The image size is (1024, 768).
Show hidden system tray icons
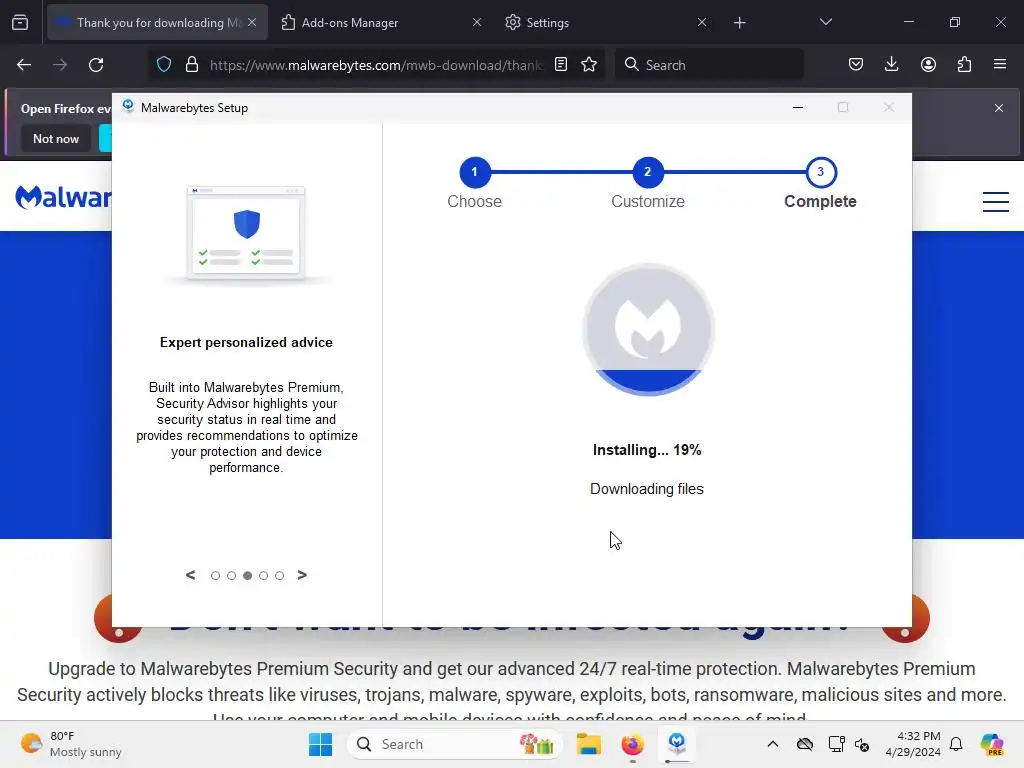[773, 744]
